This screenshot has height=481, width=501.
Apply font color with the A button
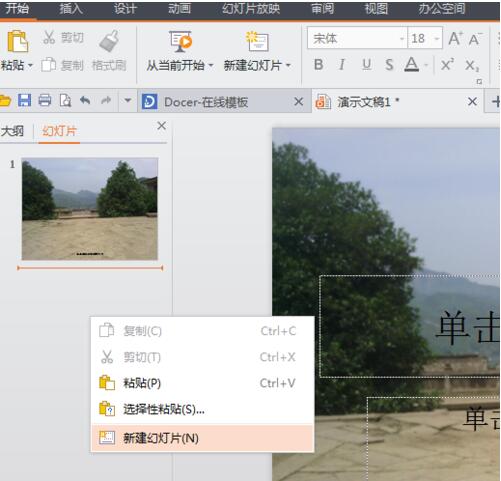tap(412, 64)
